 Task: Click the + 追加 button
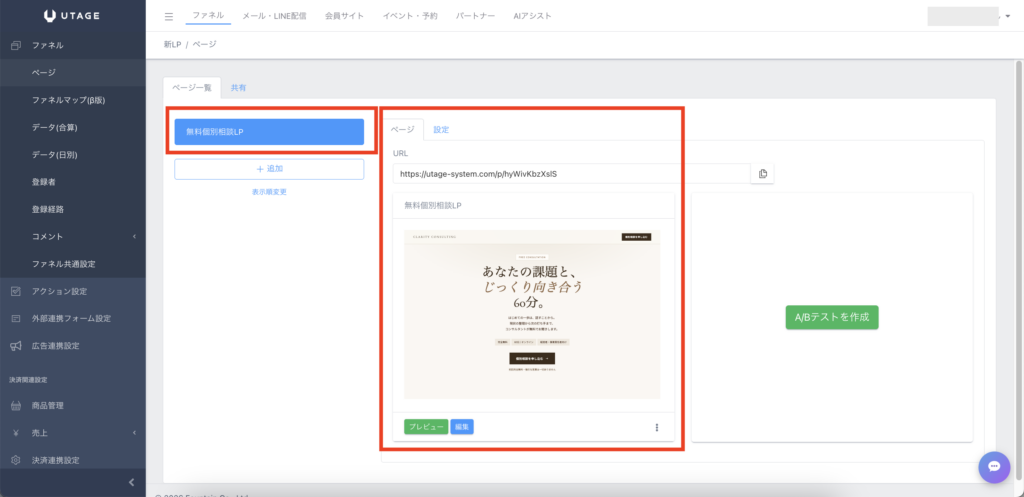pyautogui.click(x=269, y=169)
